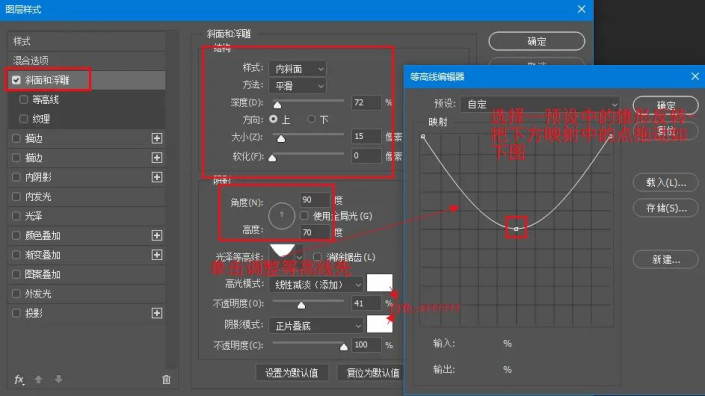The width and height of the screenshot is (705, 396).
Task: Enable the 内发光 checkbox
Action: point(16,196)
